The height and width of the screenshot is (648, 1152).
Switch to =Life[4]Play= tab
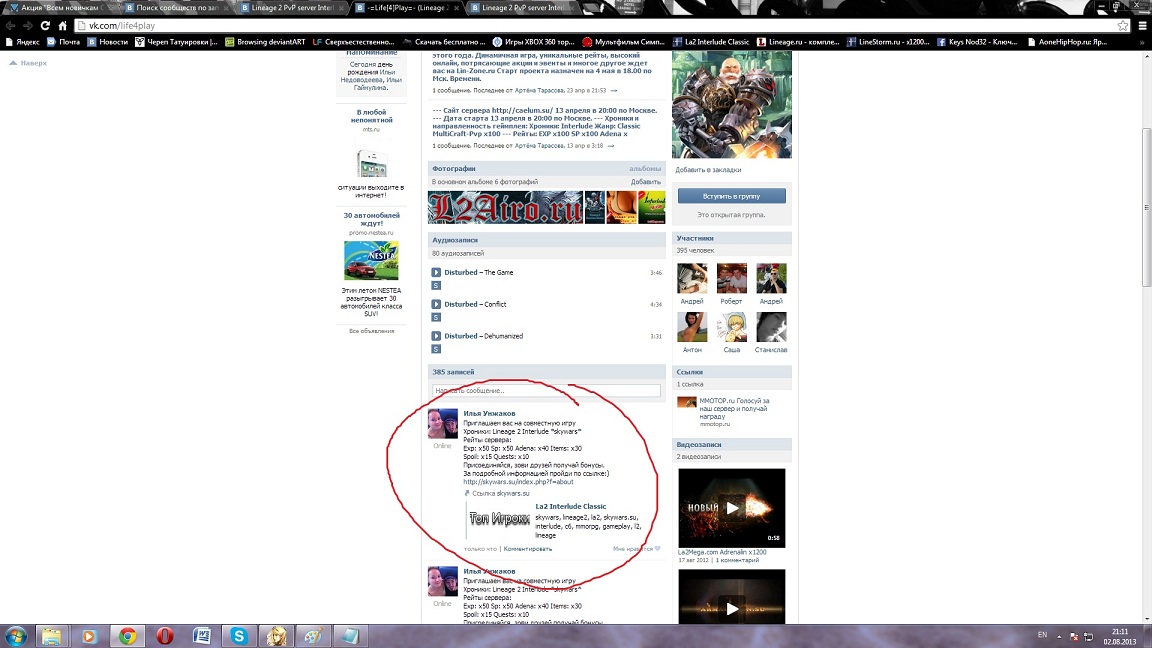(406, 8)
